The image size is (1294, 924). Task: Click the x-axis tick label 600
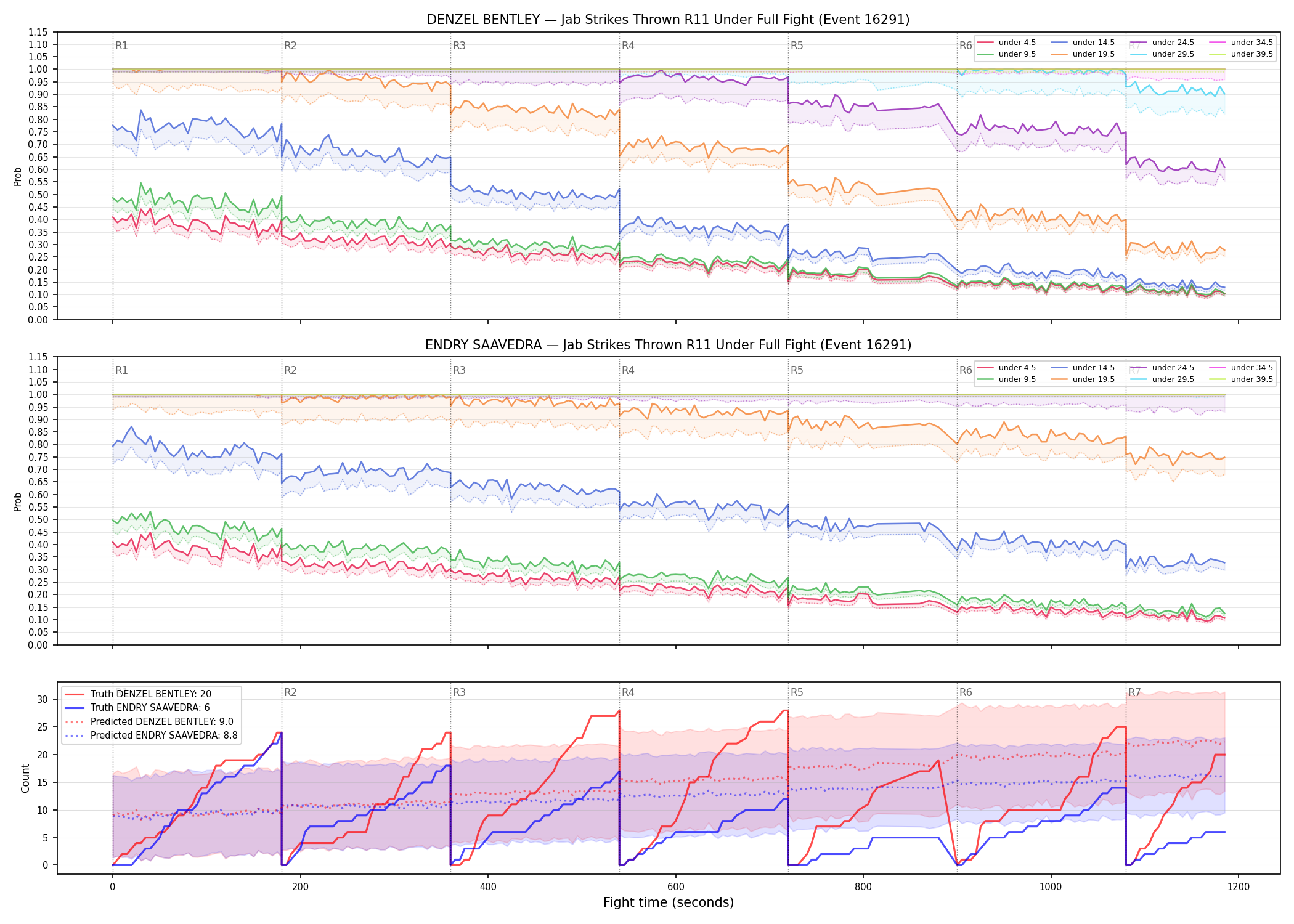click(x=675, y=887)
